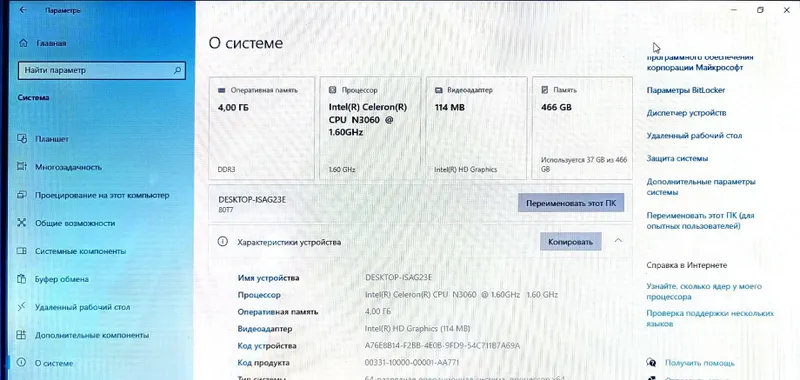
Task: Click Получить помощь link
Action: [x=699, y=363]
